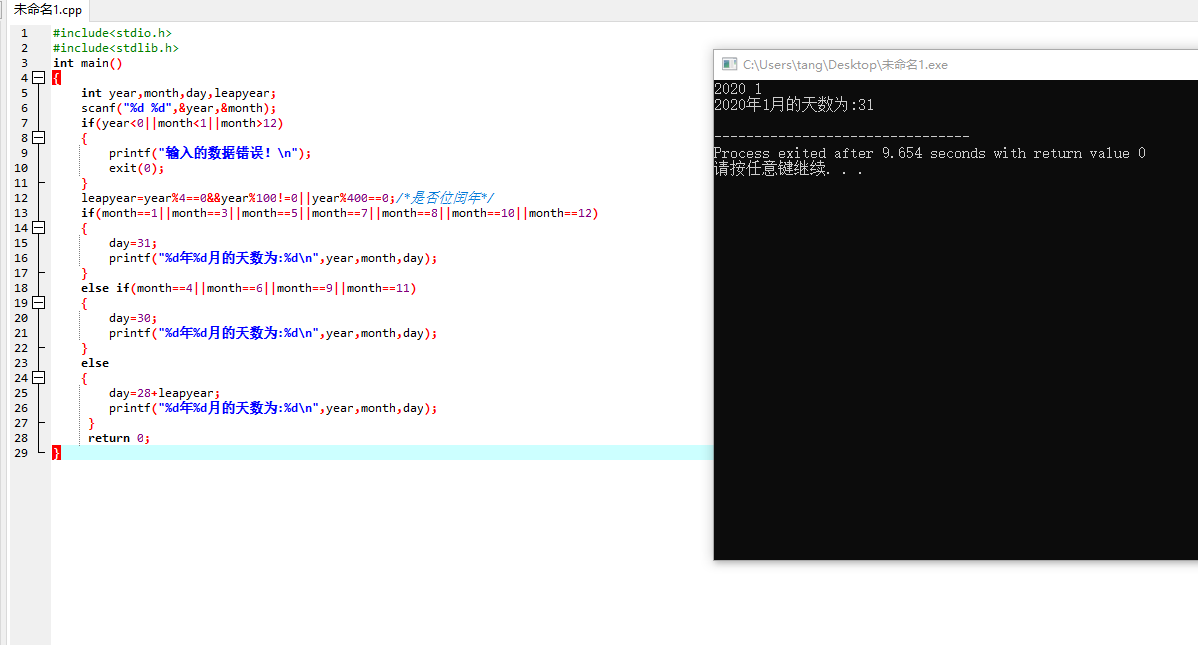Image resolution: width=1198 pixels, height=645 pixels.
Task: Click the leapyear calculation expression on line 12
Action: [x=238, y=198]
